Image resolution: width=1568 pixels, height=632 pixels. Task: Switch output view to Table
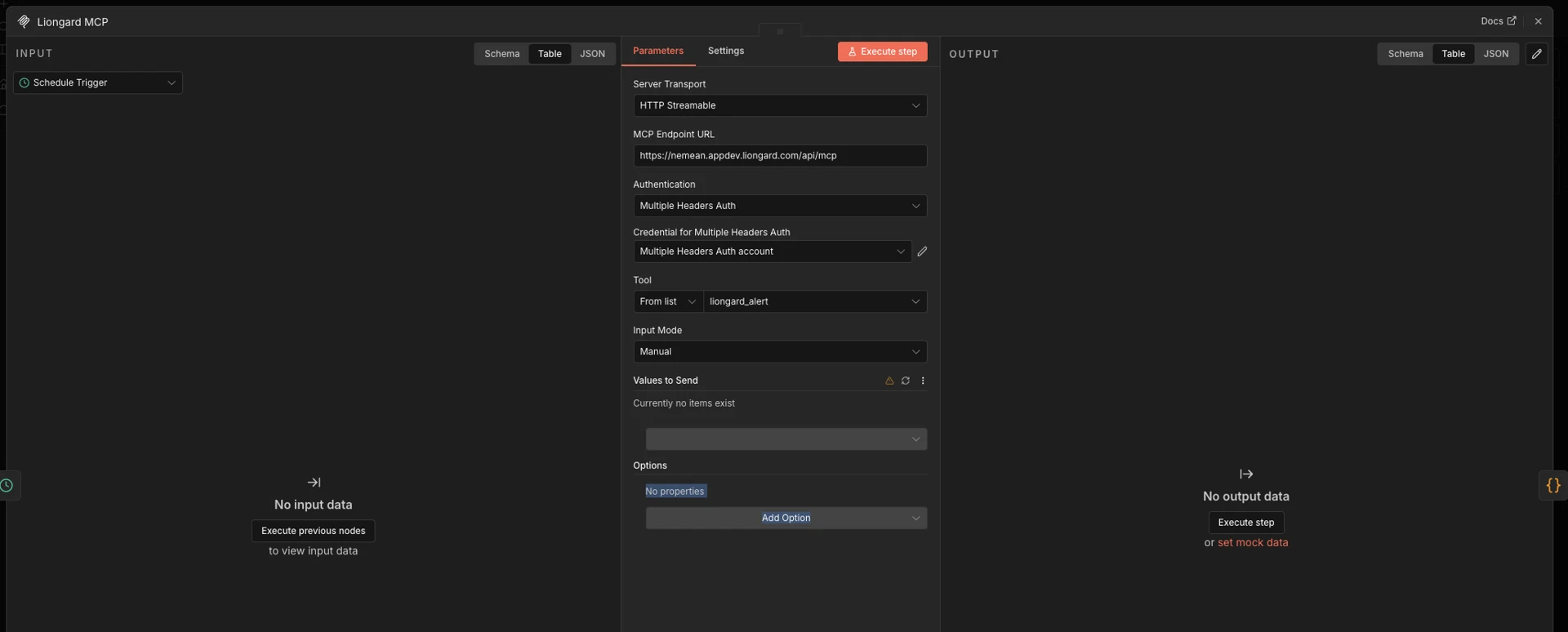[1453, 54]
